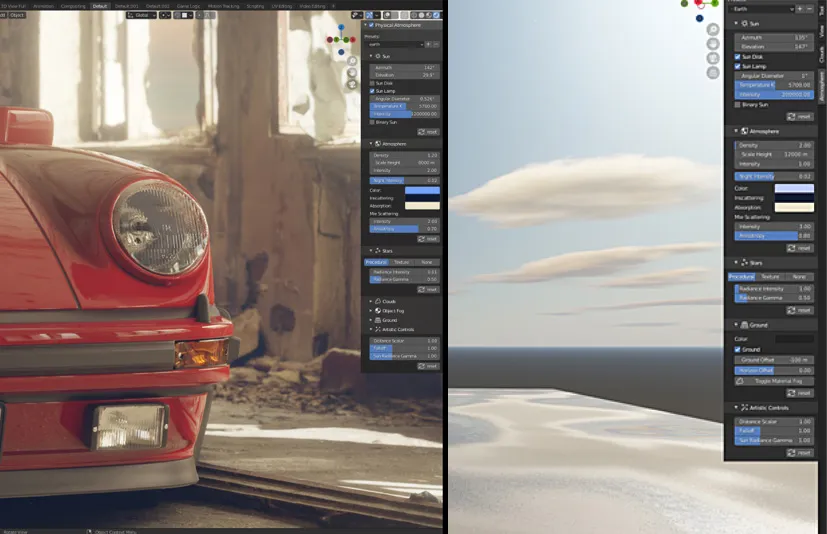Collapse Sun section in left panel
The image size is (827, 534).
(371, 56)
